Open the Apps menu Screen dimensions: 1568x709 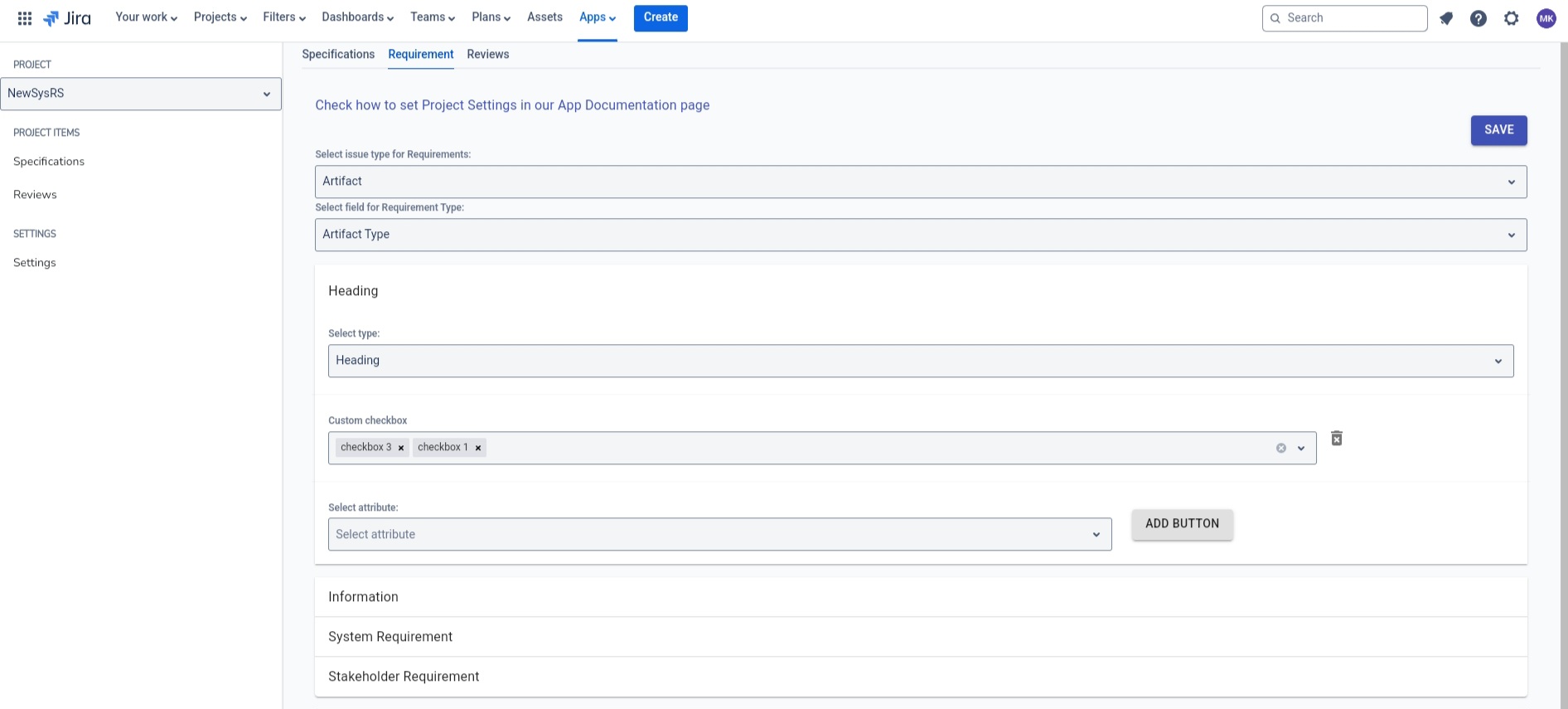[x=598, y=17]
